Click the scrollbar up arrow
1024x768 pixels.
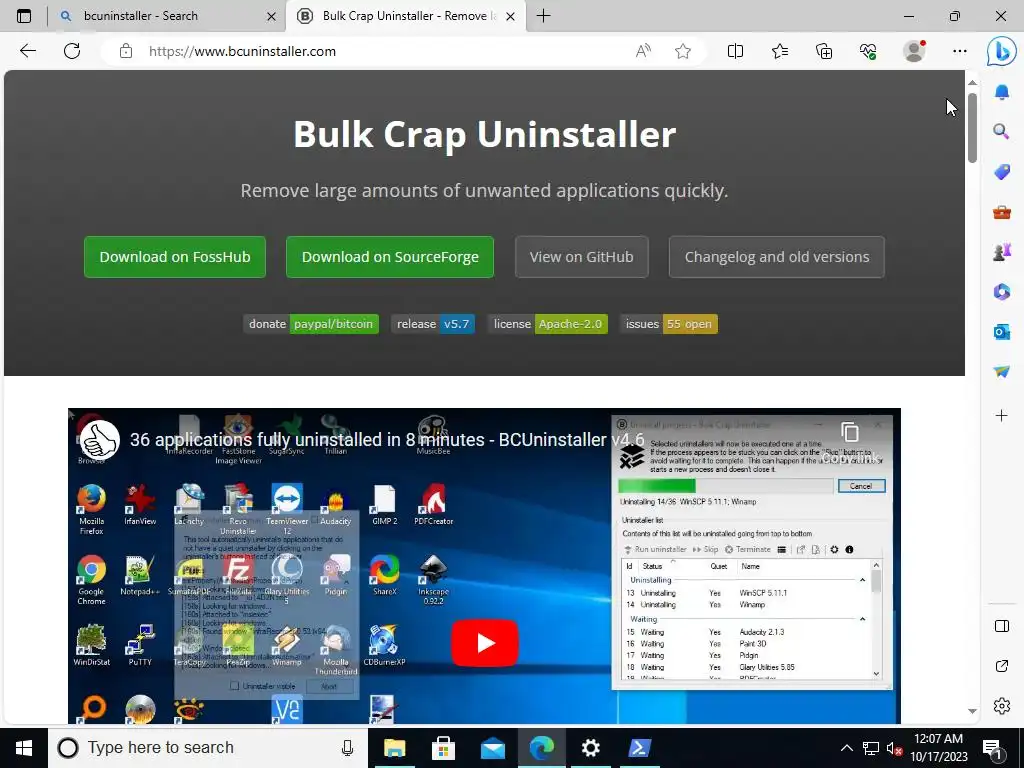(972, 82)
